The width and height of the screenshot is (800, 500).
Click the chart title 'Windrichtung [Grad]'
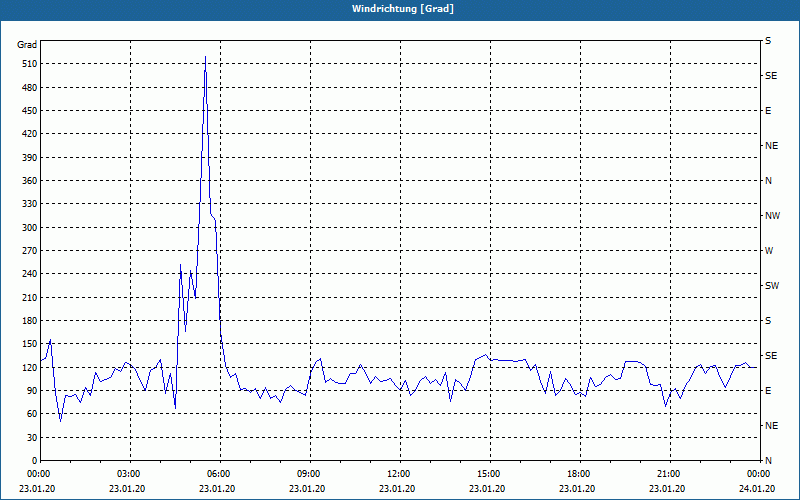coord(403,9)
